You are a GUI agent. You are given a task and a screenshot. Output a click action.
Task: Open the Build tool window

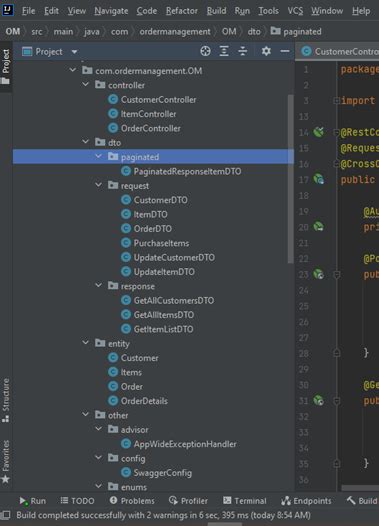pos(362,501)
